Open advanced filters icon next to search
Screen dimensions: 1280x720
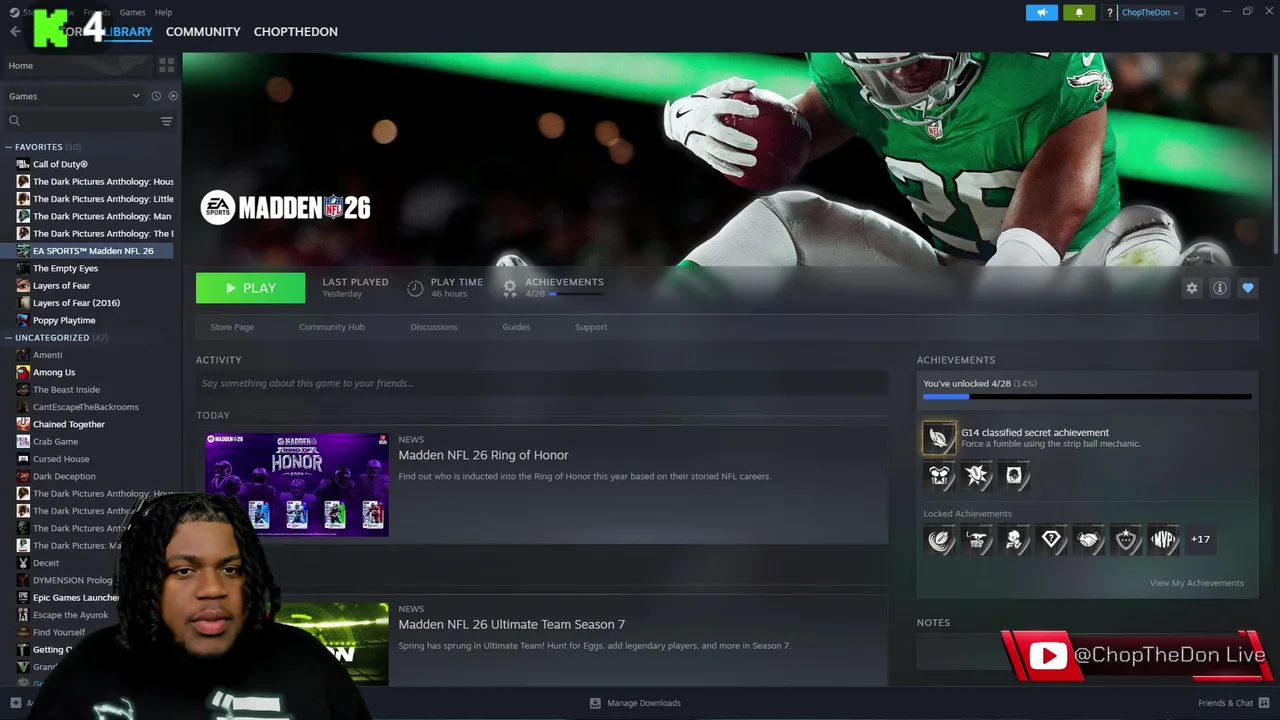166,121
